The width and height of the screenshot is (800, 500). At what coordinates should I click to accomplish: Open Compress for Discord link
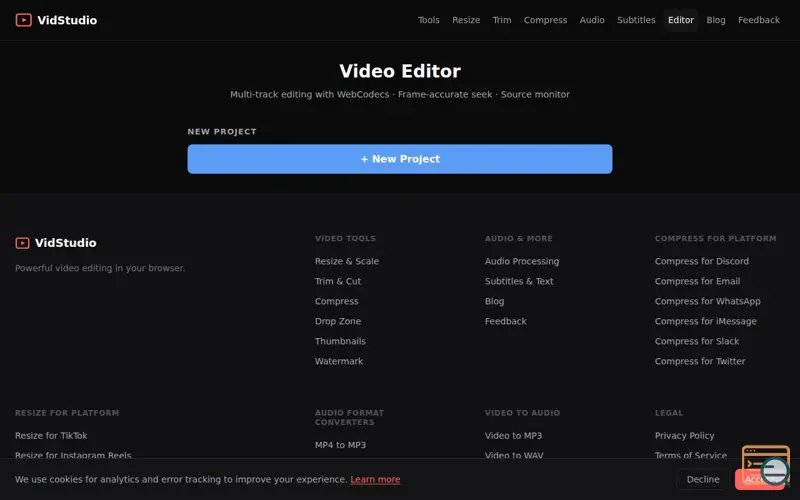point(702,261)
